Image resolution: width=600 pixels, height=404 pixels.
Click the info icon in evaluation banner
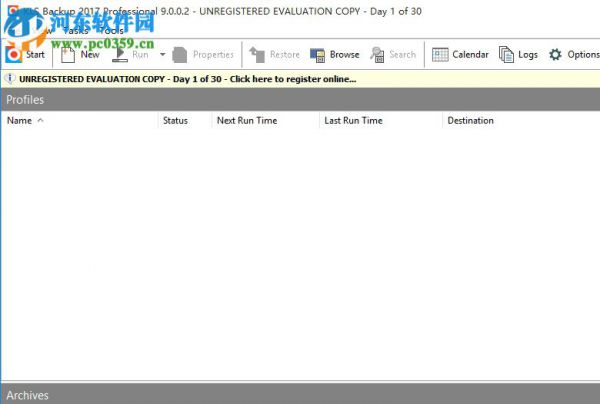point(10,79)
